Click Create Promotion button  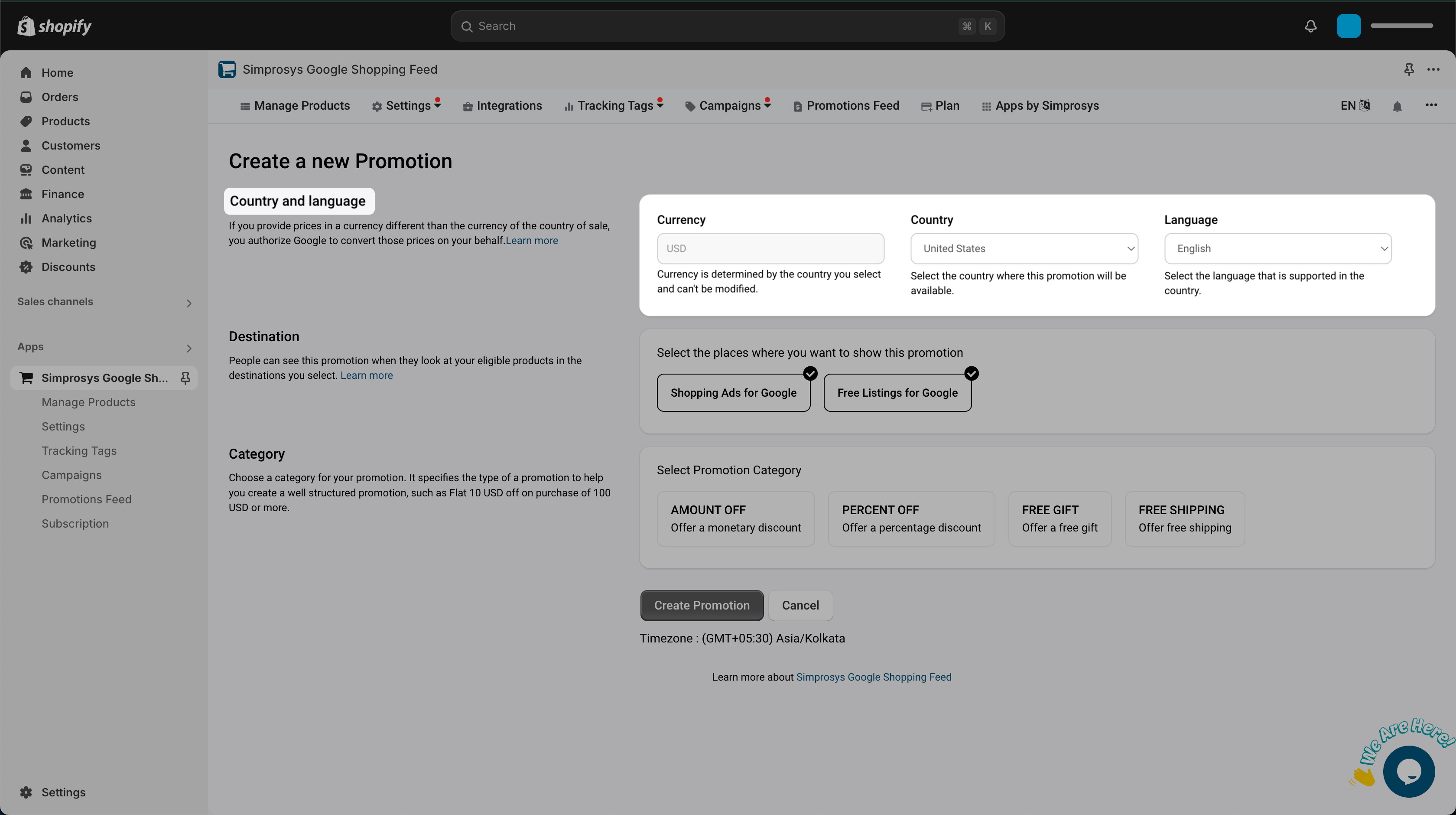[702, 606]
